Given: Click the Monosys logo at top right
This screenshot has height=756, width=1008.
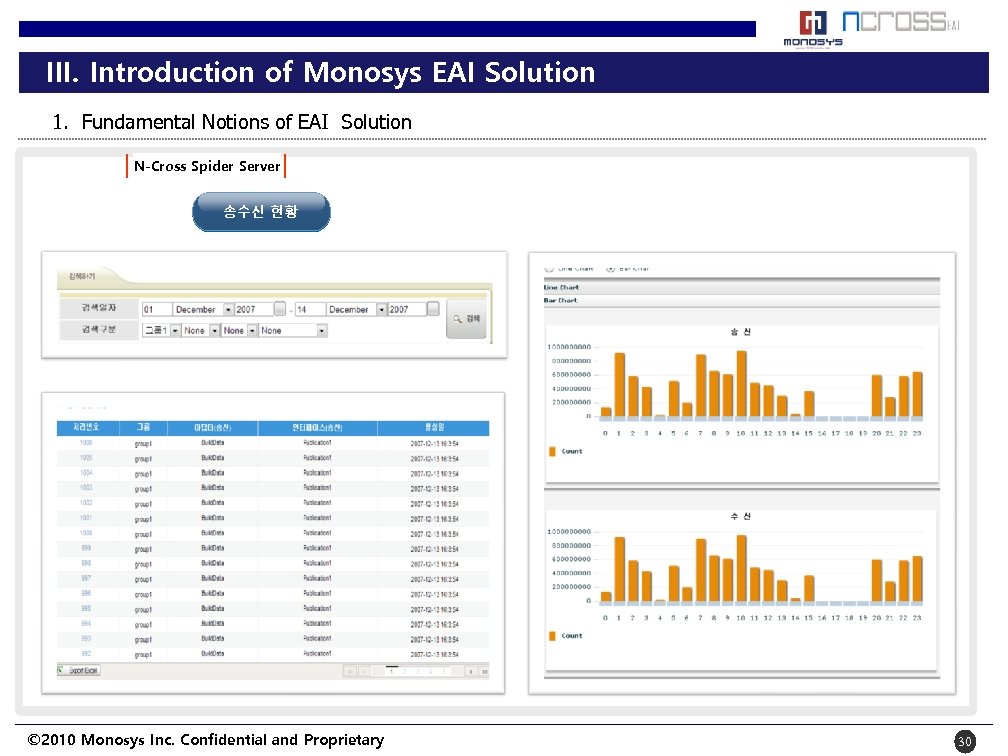Looking at the screenshot, I should pyautogui.click(x=812, y=27).
